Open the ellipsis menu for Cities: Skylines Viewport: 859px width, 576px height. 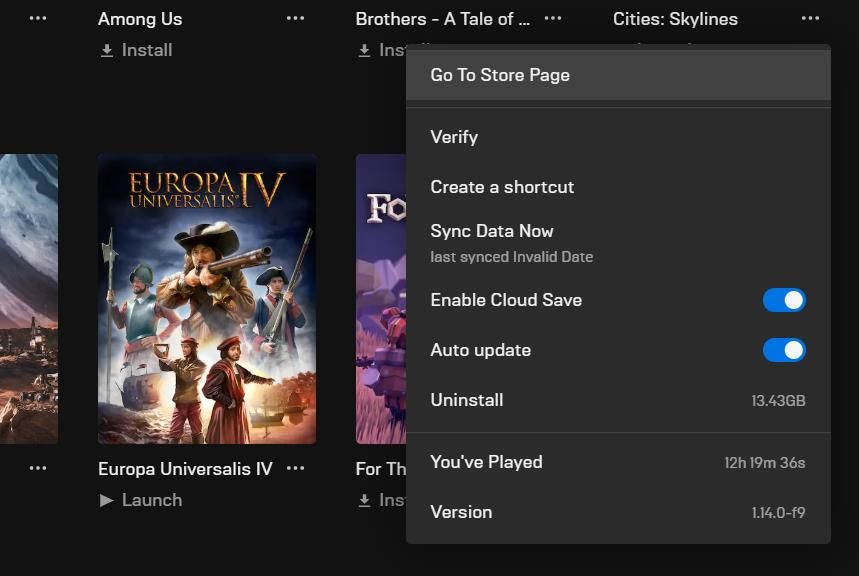tap(812, 18)
